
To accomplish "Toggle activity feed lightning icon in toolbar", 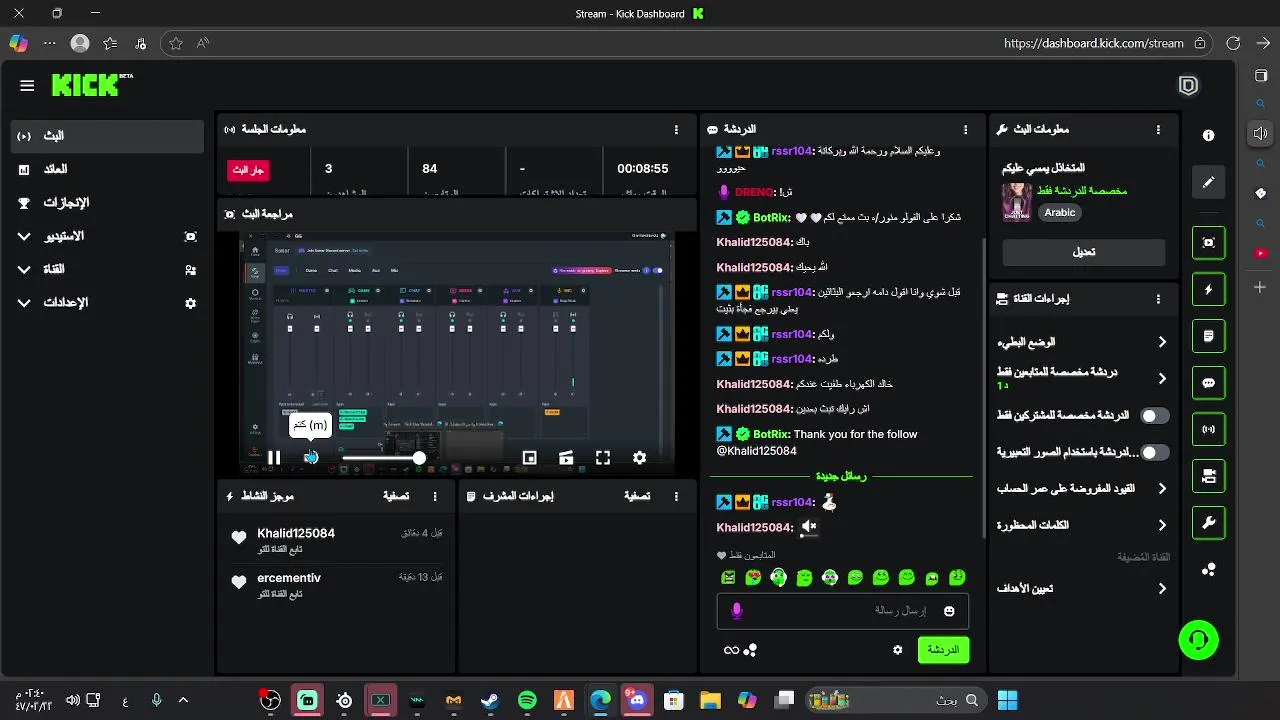I will pos(1208,290).
